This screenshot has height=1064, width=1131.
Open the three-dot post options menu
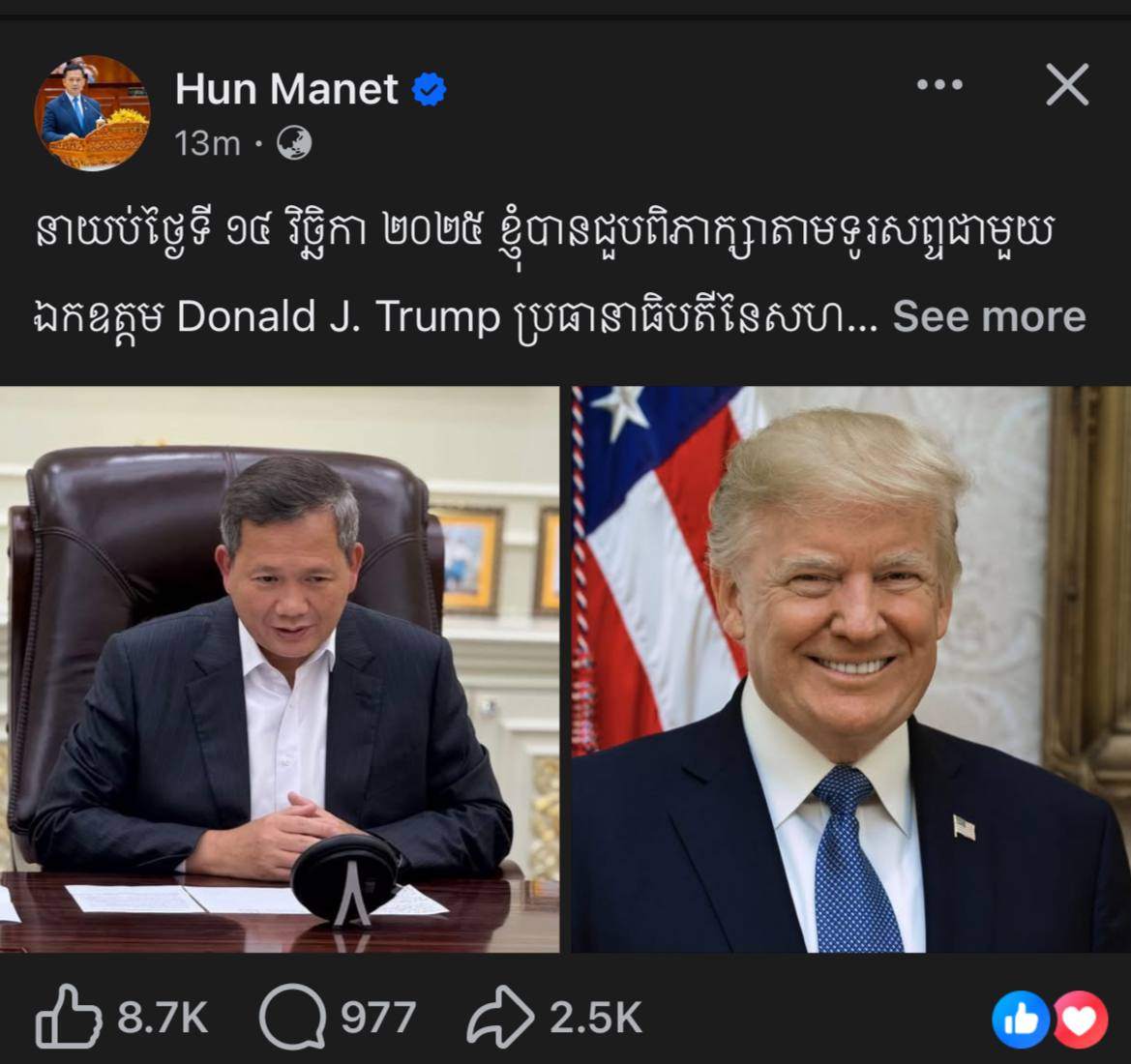click(x=939, y=84)
